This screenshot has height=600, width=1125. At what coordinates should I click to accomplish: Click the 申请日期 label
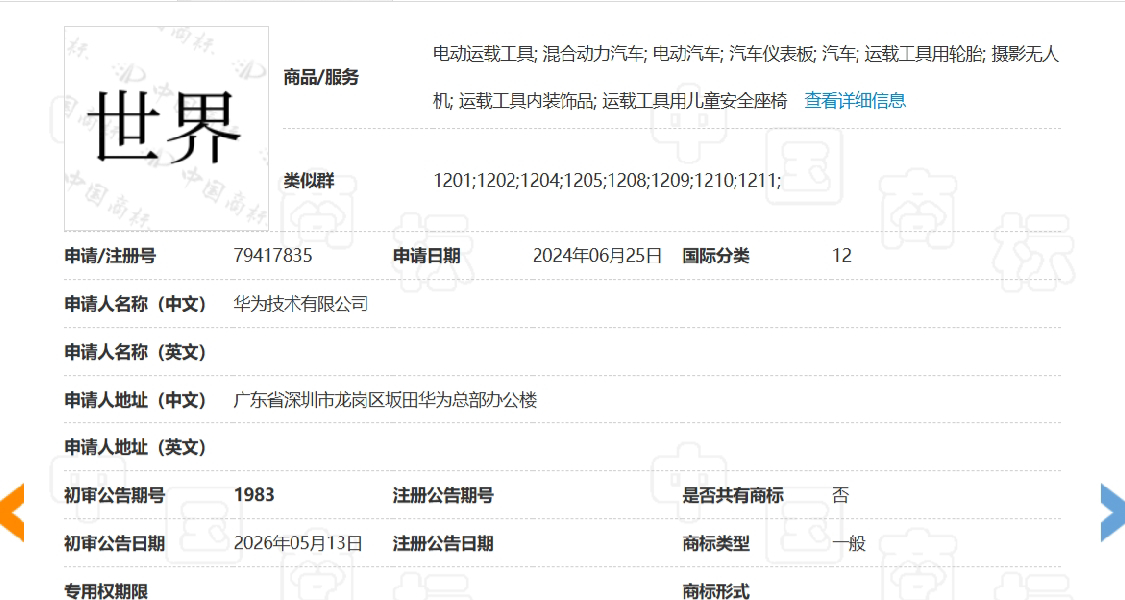click(x=426, y=256)
